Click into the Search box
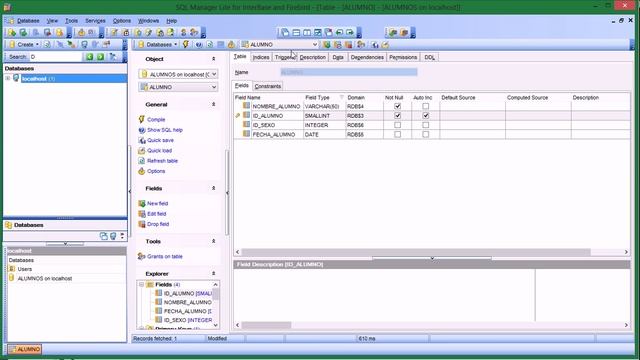Screen dimensions: 640x360 (56, 57)
